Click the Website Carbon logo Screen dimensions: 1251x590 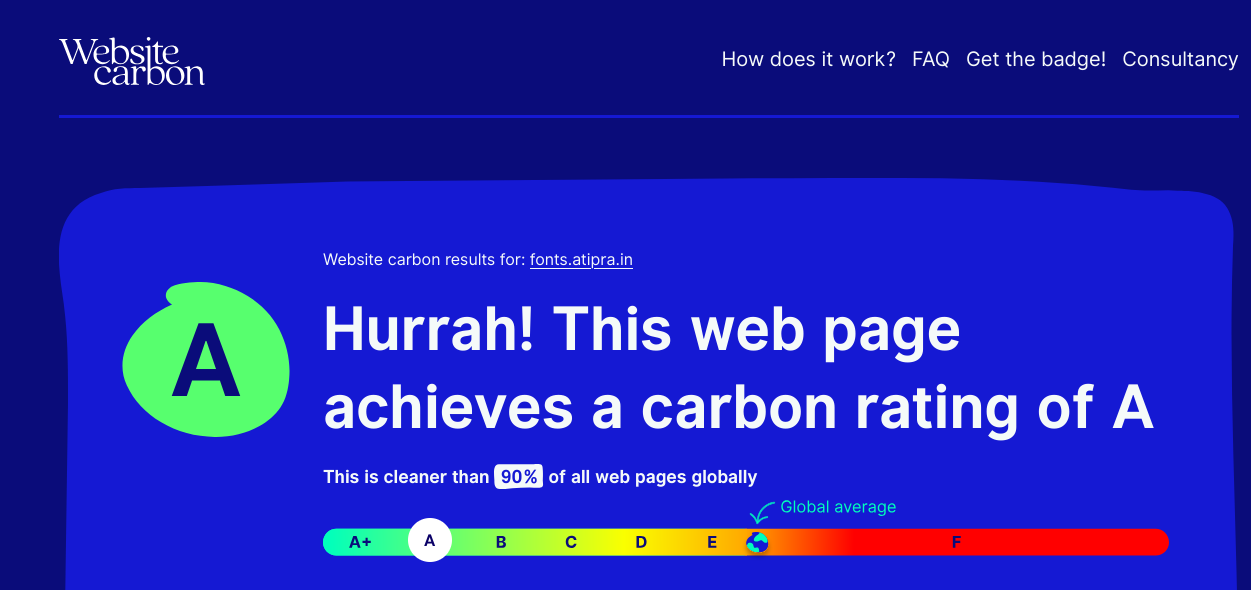131,61
